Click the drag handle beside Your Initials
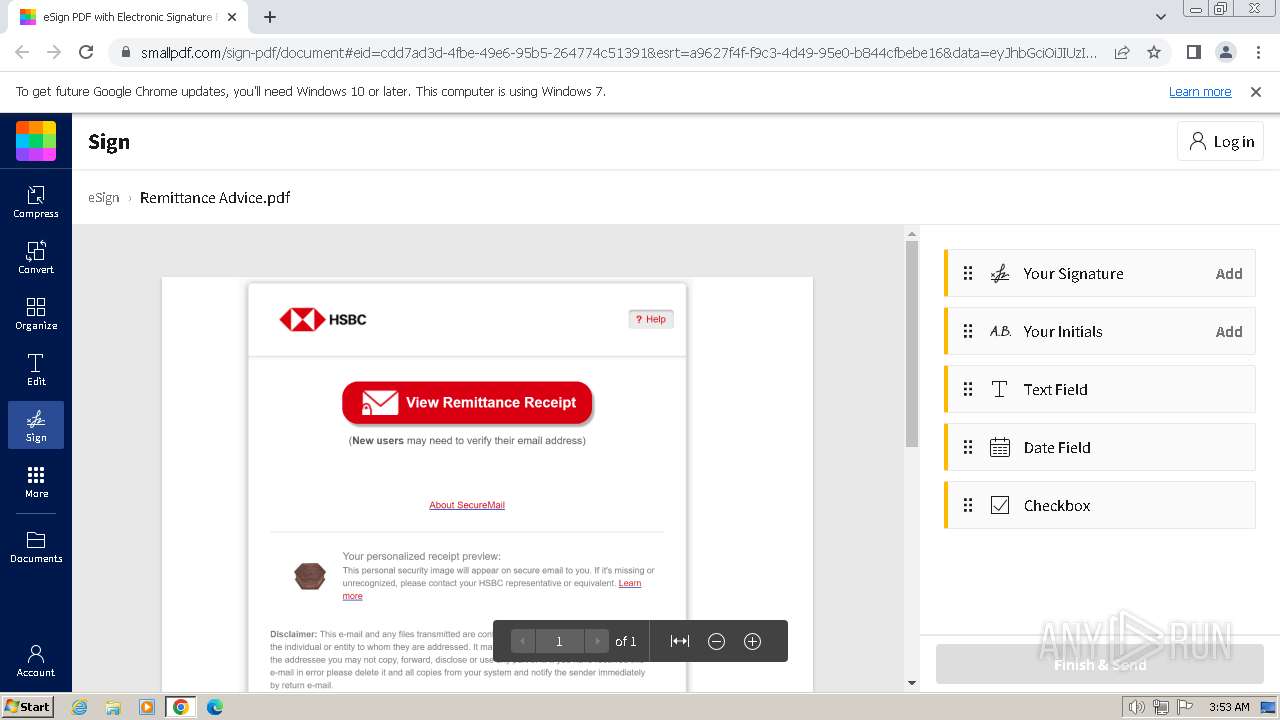1280x720 pixels. [x=968, y=332]
